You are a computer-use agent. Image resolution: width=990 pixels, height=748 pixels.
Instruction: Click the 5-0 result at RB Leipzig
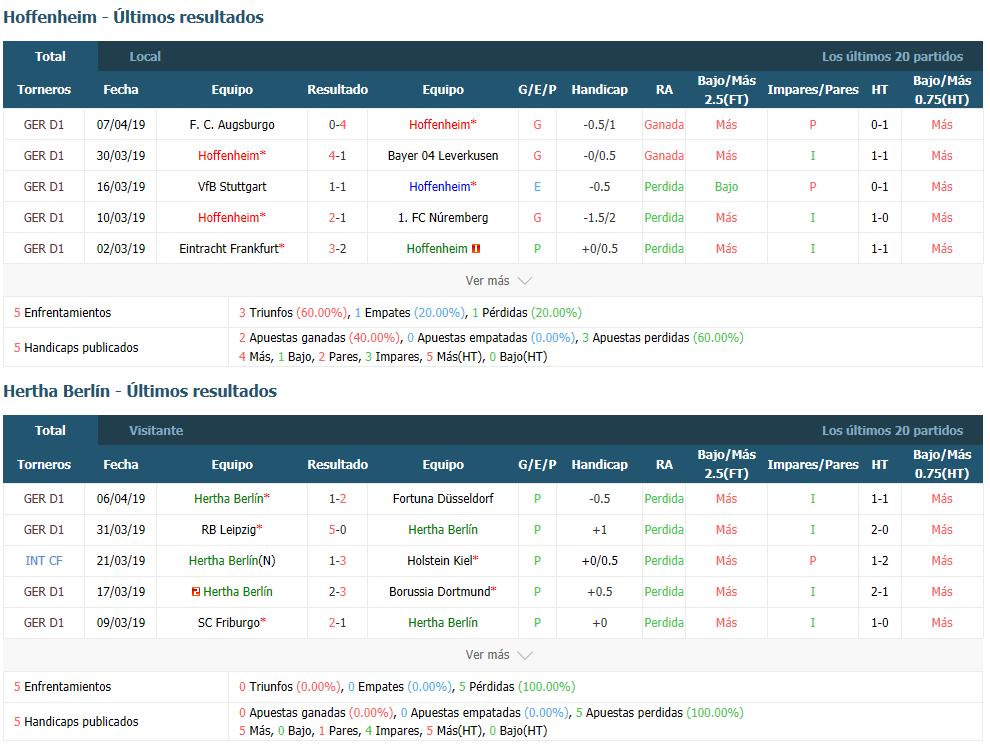click(337, 530)
